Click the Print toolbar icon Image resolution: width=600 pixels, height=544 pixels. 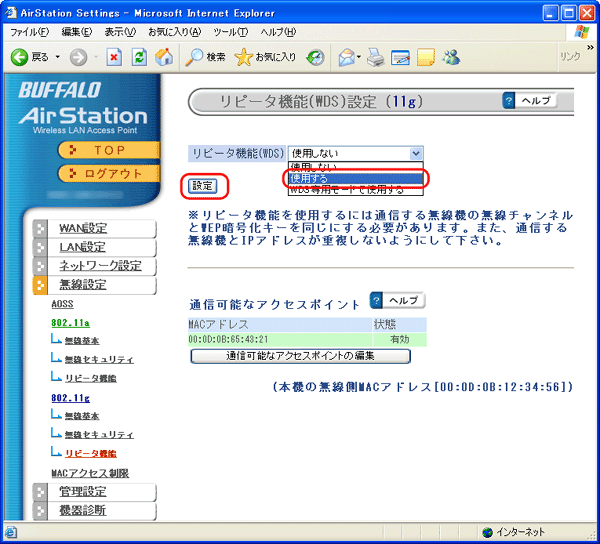(x=376, y=57)
